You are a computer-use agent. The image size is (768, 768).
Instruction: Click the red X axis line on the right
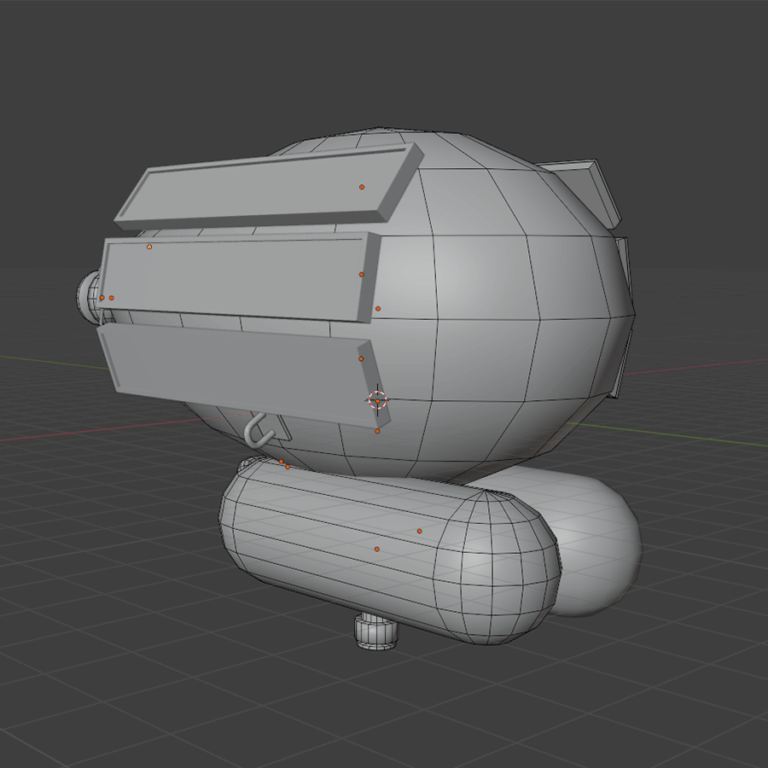tap(700, 366)
